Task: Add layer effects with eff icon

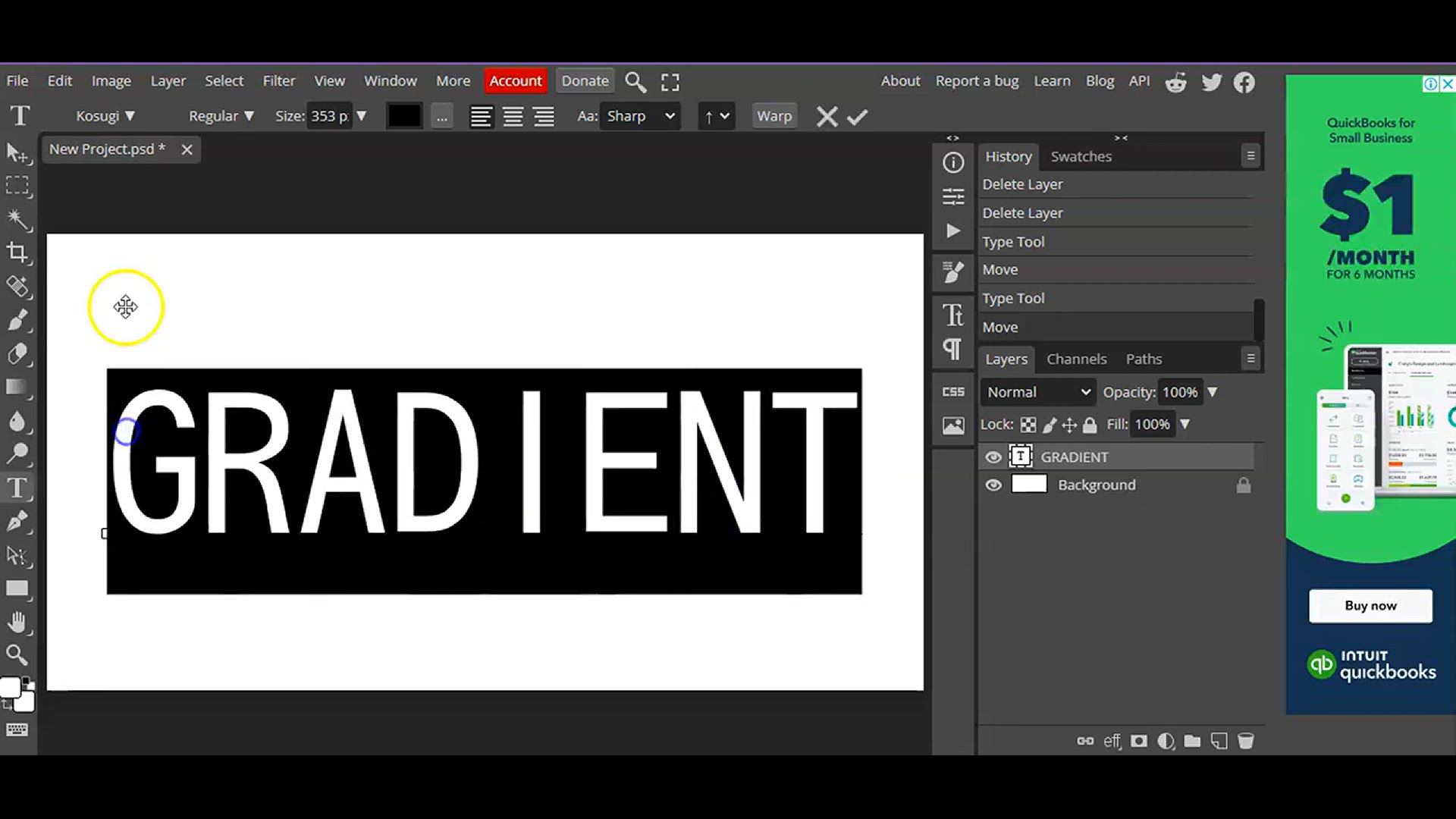Action: click(1112, 741)
